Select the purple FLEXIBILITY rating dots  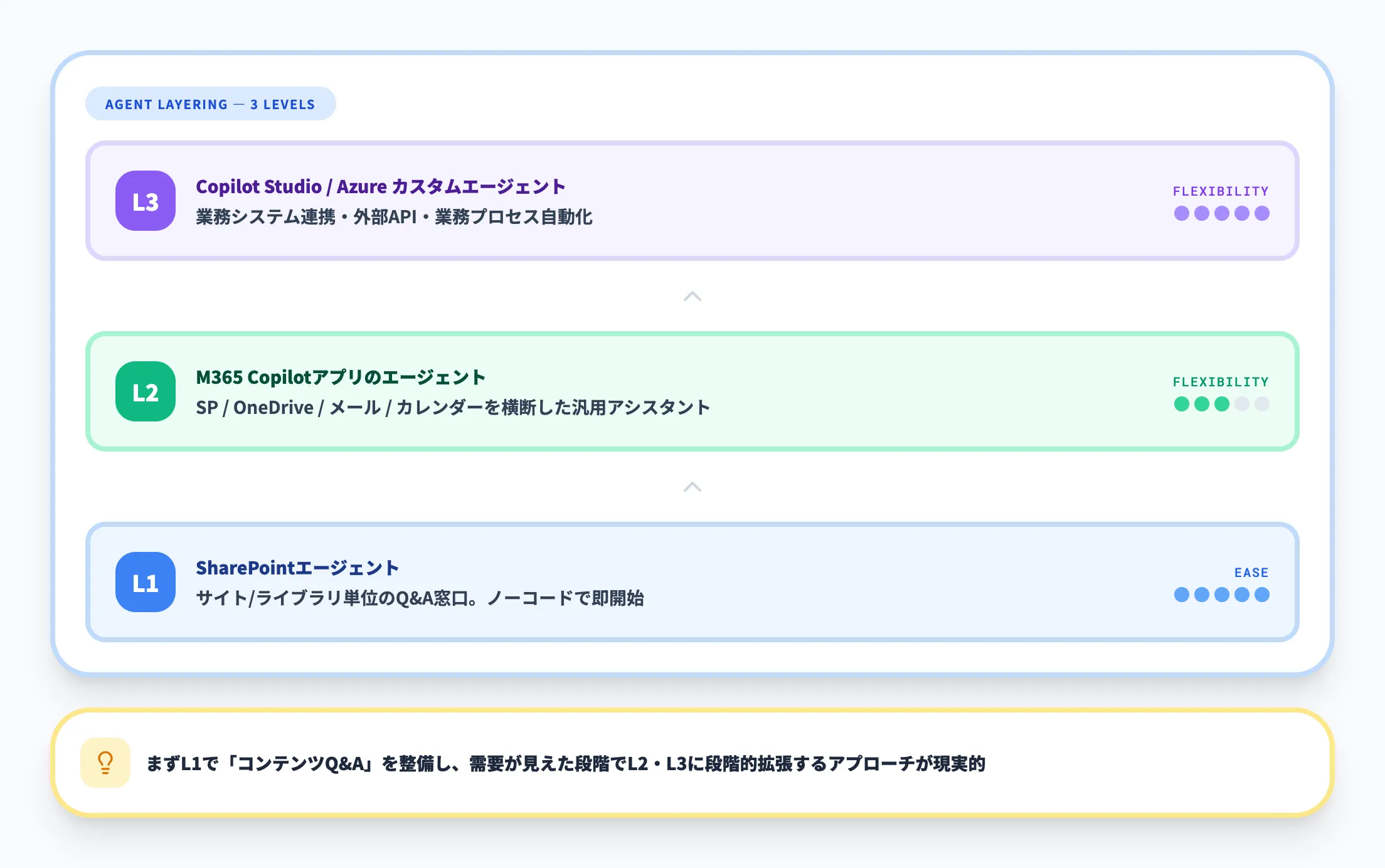[x=1221, y=214]
